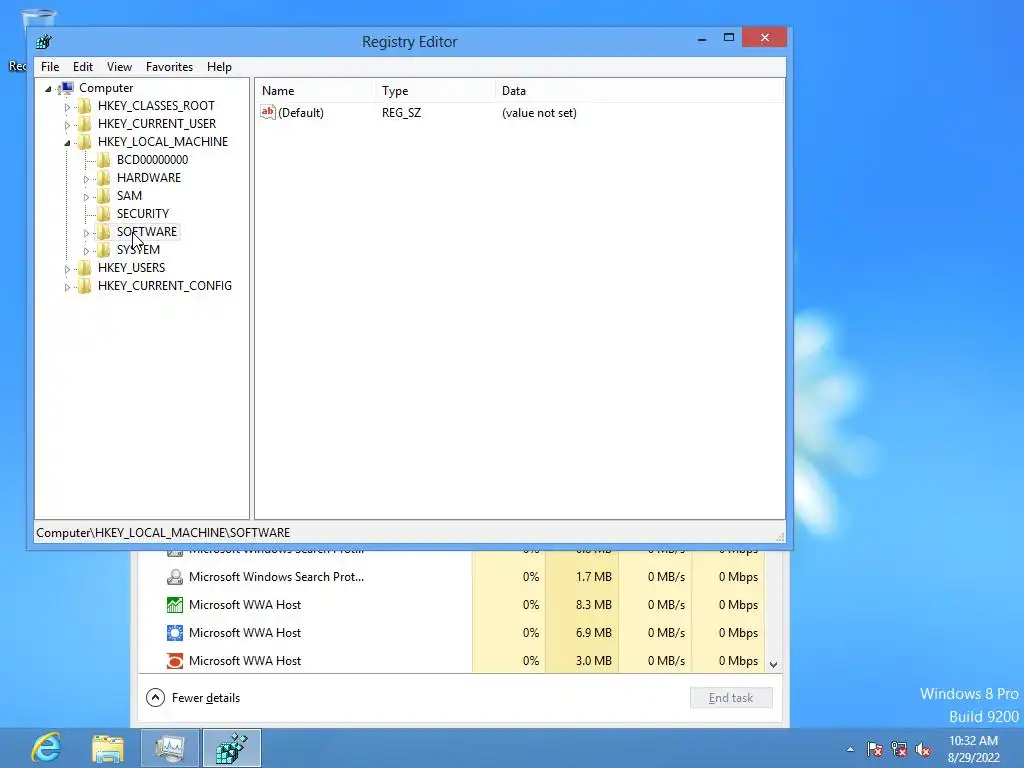Click the End task button
Viewport: 1024px width, 768px height.
click(x=731, y=697)
